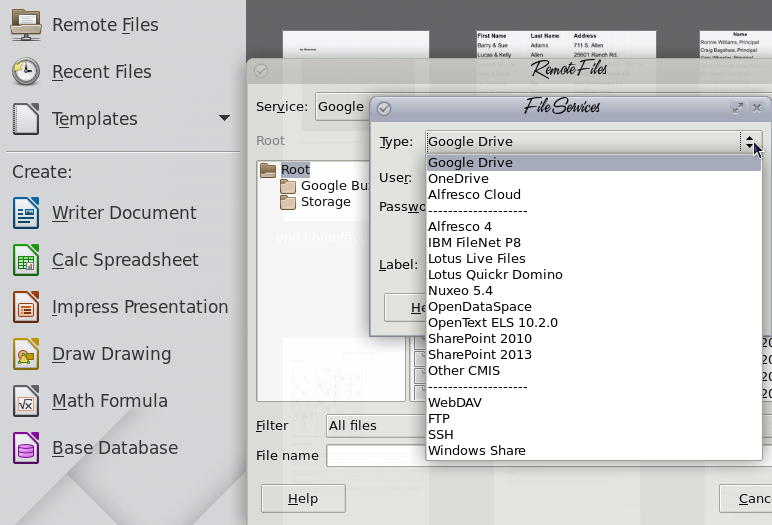772x525 pixels.
Task: Open the address list document thumbnail
Action: tap(566, 45)
